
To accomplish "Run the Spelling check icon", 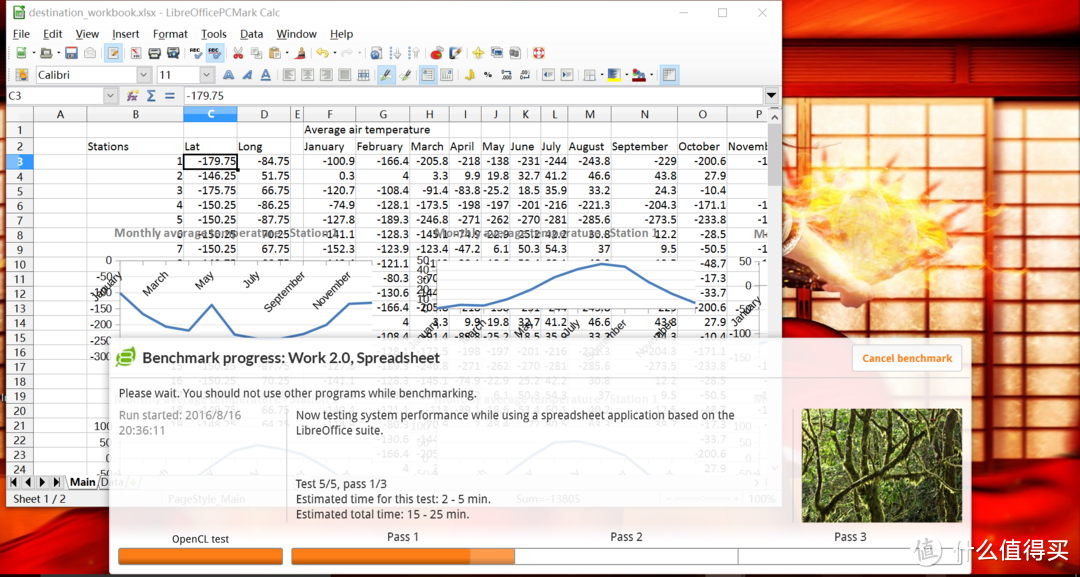I will (x=196, y=53).
